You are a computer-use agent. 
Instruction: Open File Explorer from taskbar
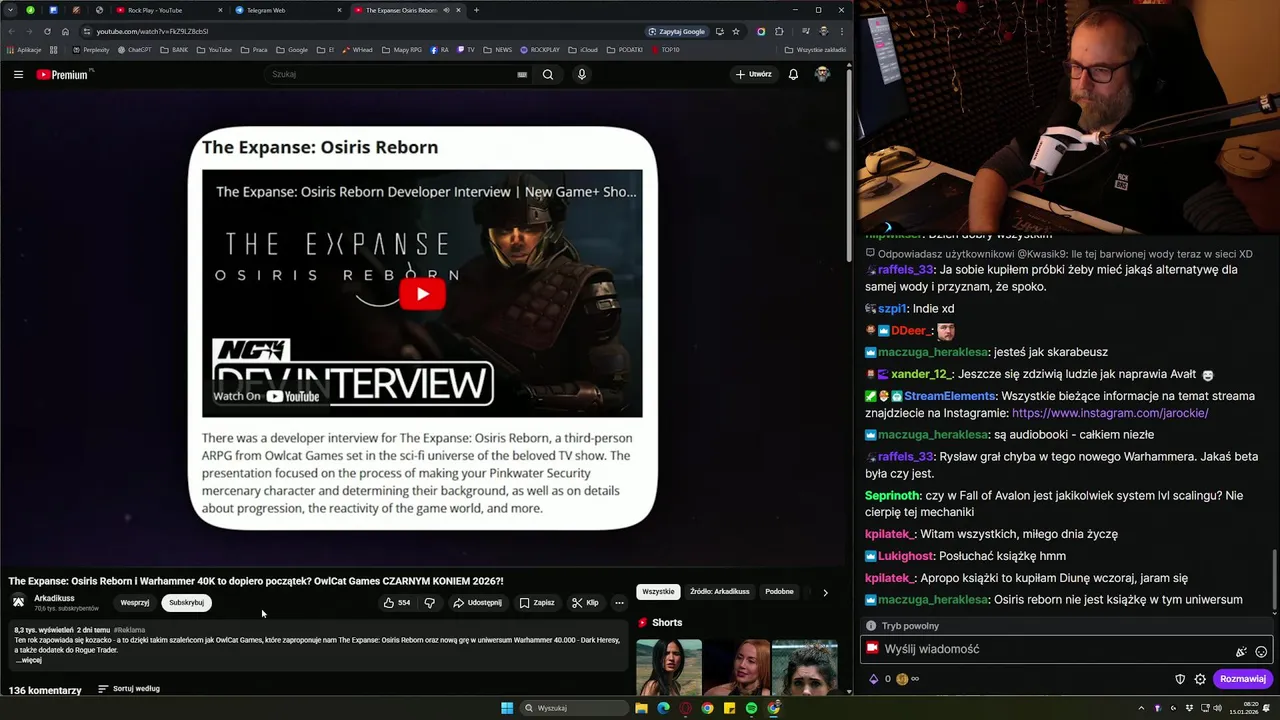(641, 708)
